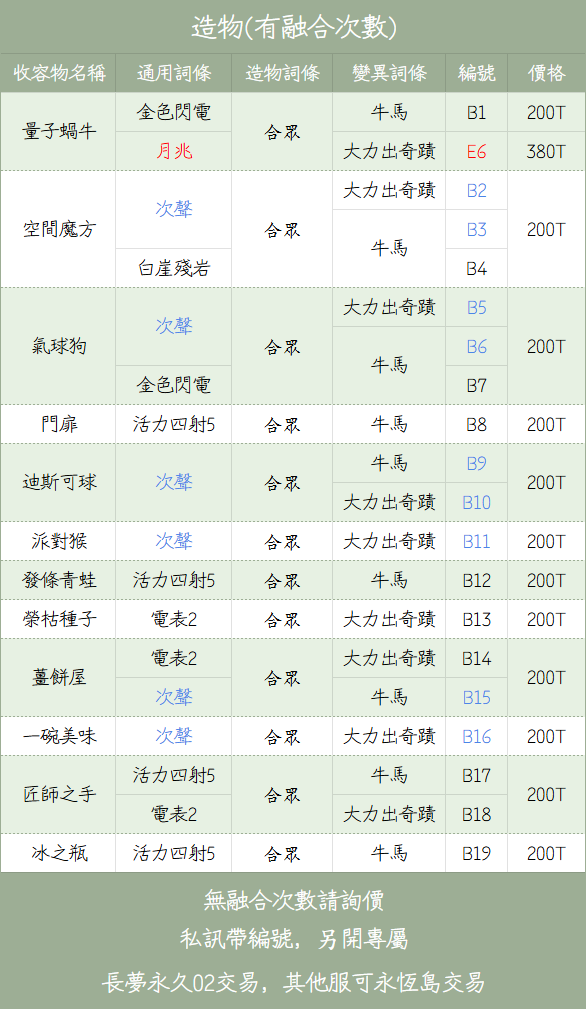Select the 白崖殘岩 cell
Screen dimensions: 586x1009
coord(174,268)
